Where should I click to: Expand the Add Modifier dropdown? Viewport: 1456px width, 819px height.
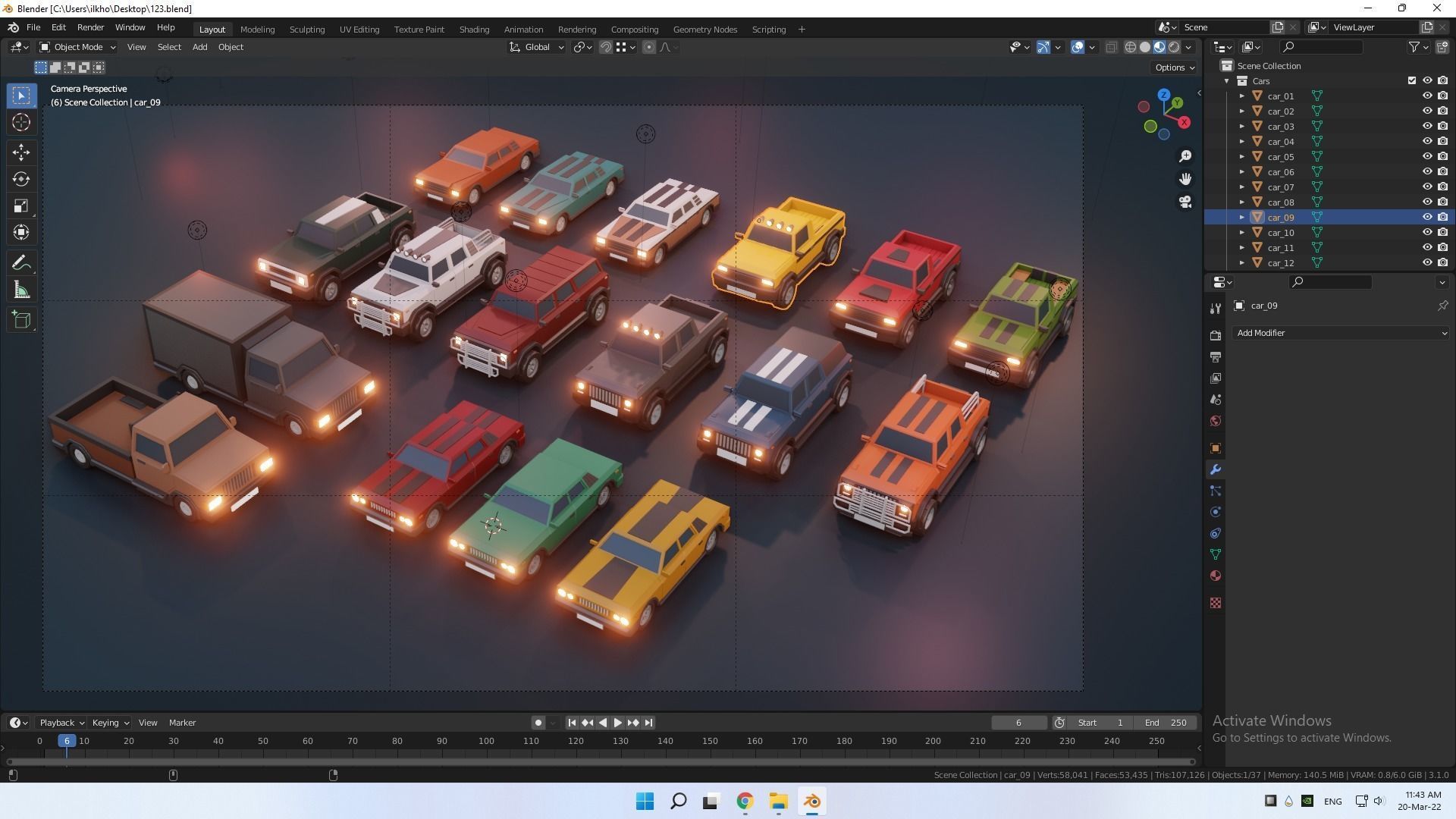pos(1341,333)
